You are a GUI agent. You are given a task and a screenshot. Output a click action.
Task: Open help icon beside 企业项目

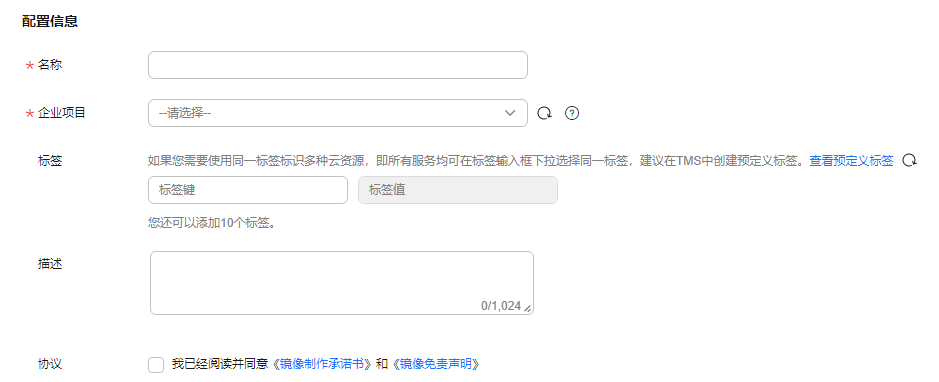tap(572, 113)
